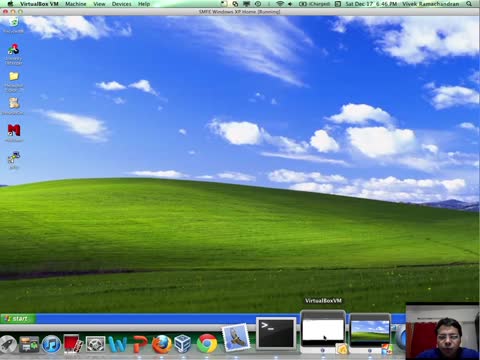
Task: Launch Google Chrome from the dock
Action: coord(207,343)
